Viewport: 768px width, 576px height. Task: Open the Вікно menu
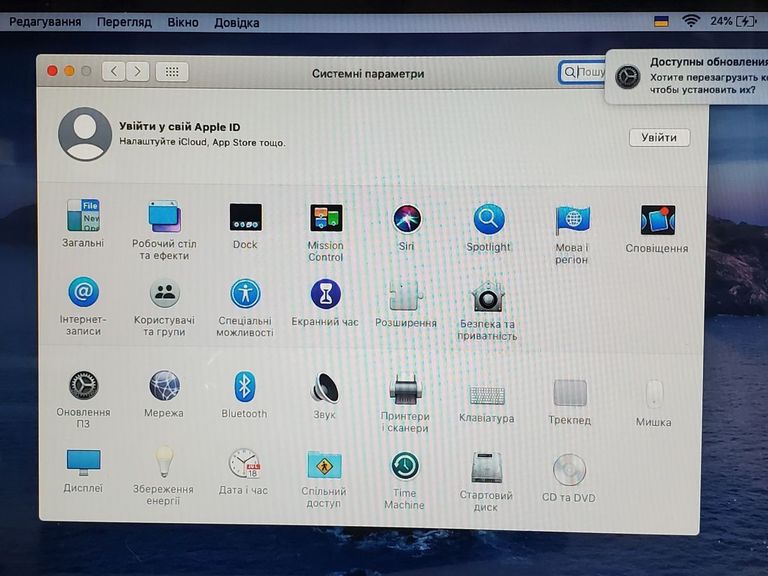[x=183, y=23]
